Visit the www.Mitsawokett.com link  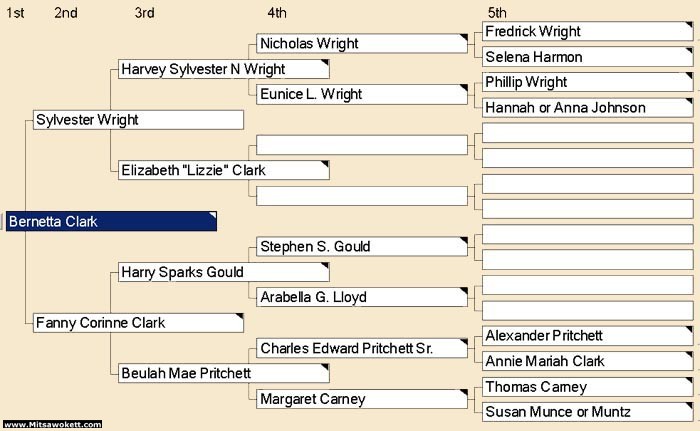click(x=53, y=424)
